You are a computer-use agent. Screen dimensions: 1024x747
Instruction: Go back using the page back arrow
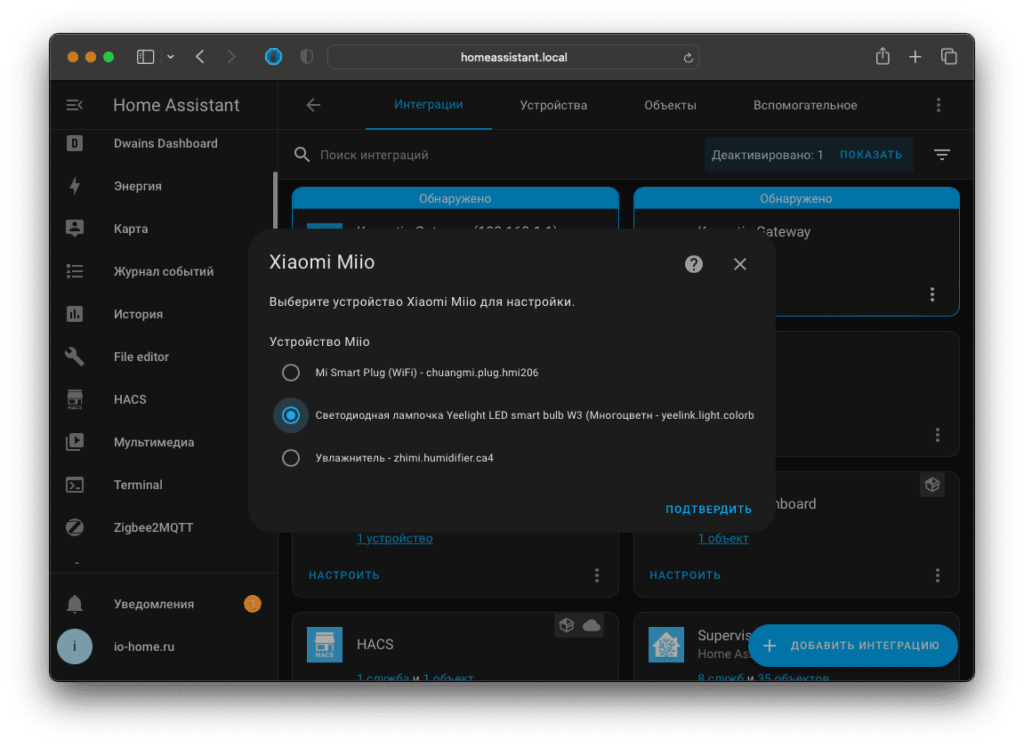pyautogui.click(x=313, y=105)
